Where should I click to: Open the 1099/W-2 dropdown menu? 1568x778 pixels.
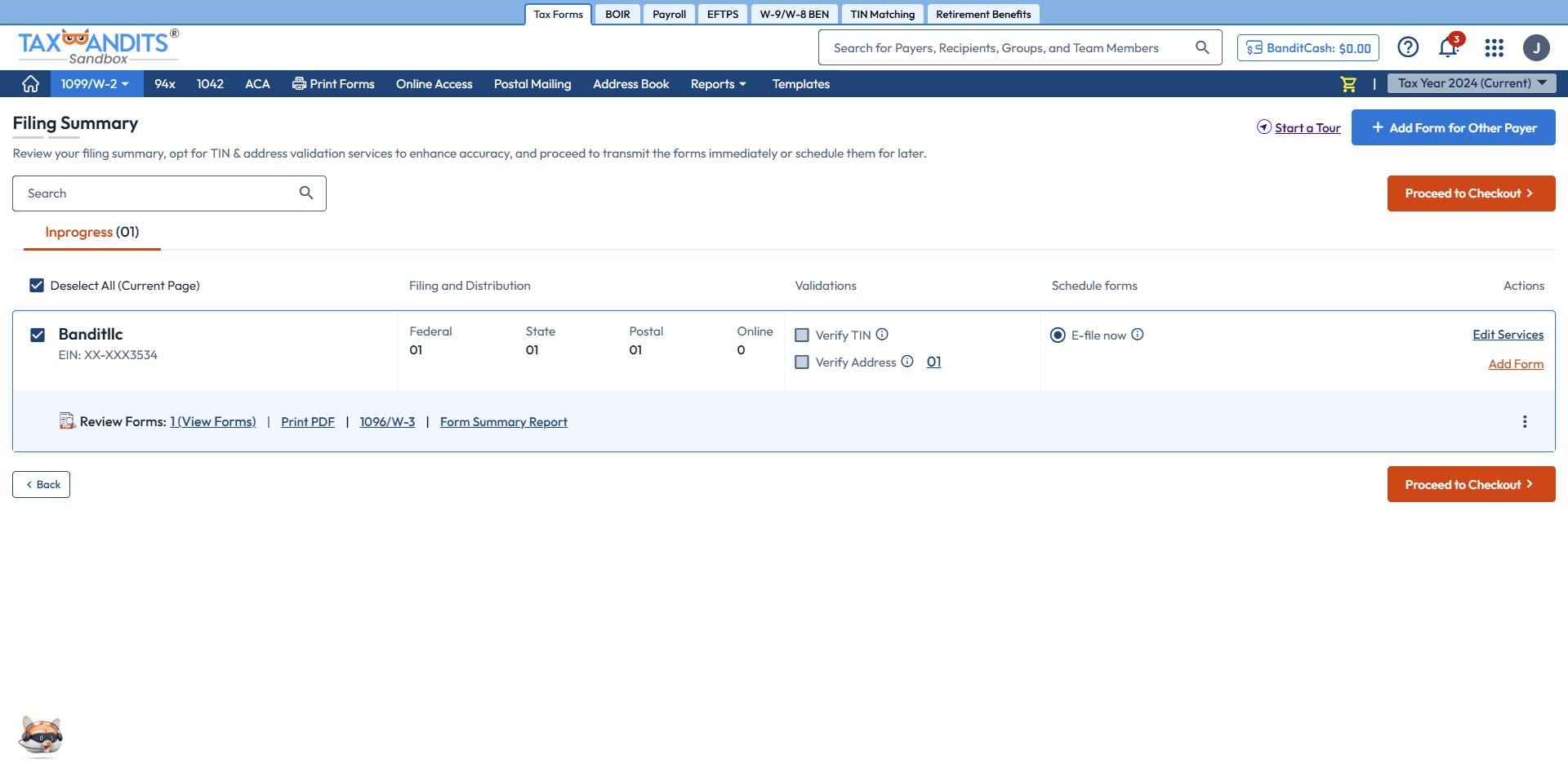tap(95, 84)
